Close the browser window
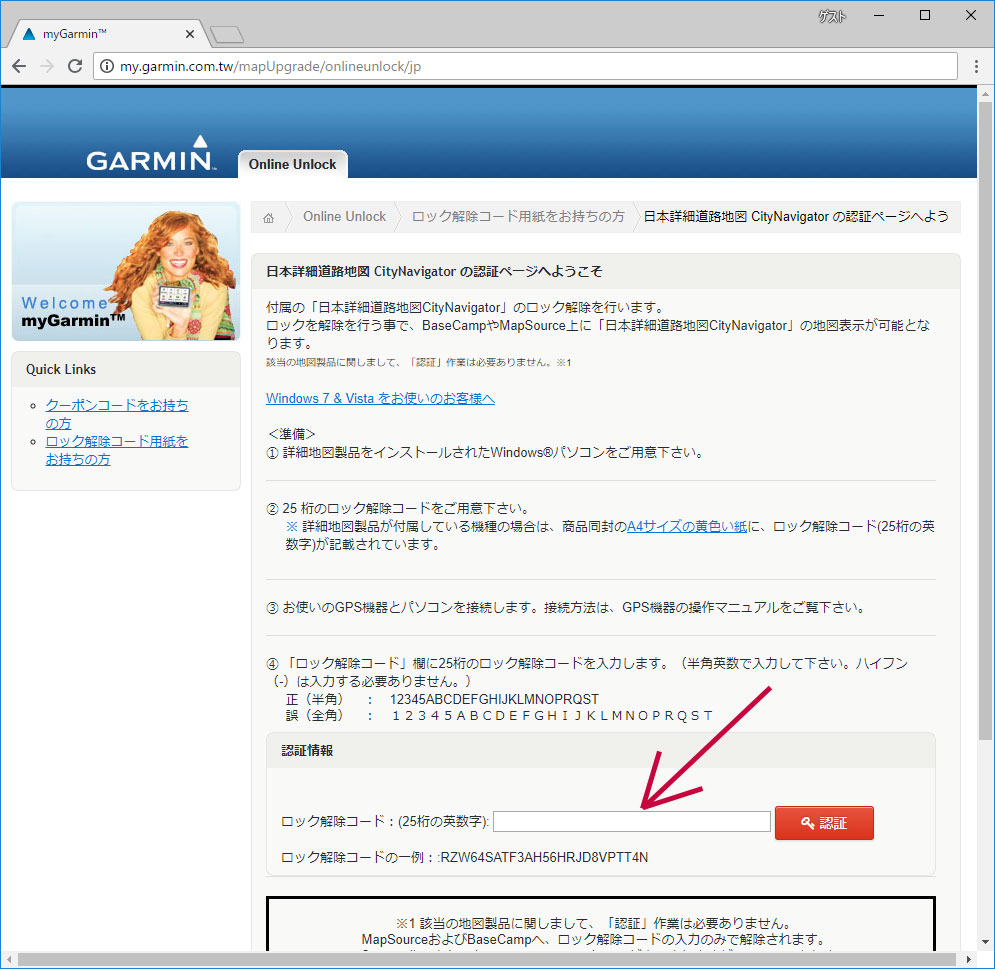Screen dimensions: 995x969 tap(971, 16)
